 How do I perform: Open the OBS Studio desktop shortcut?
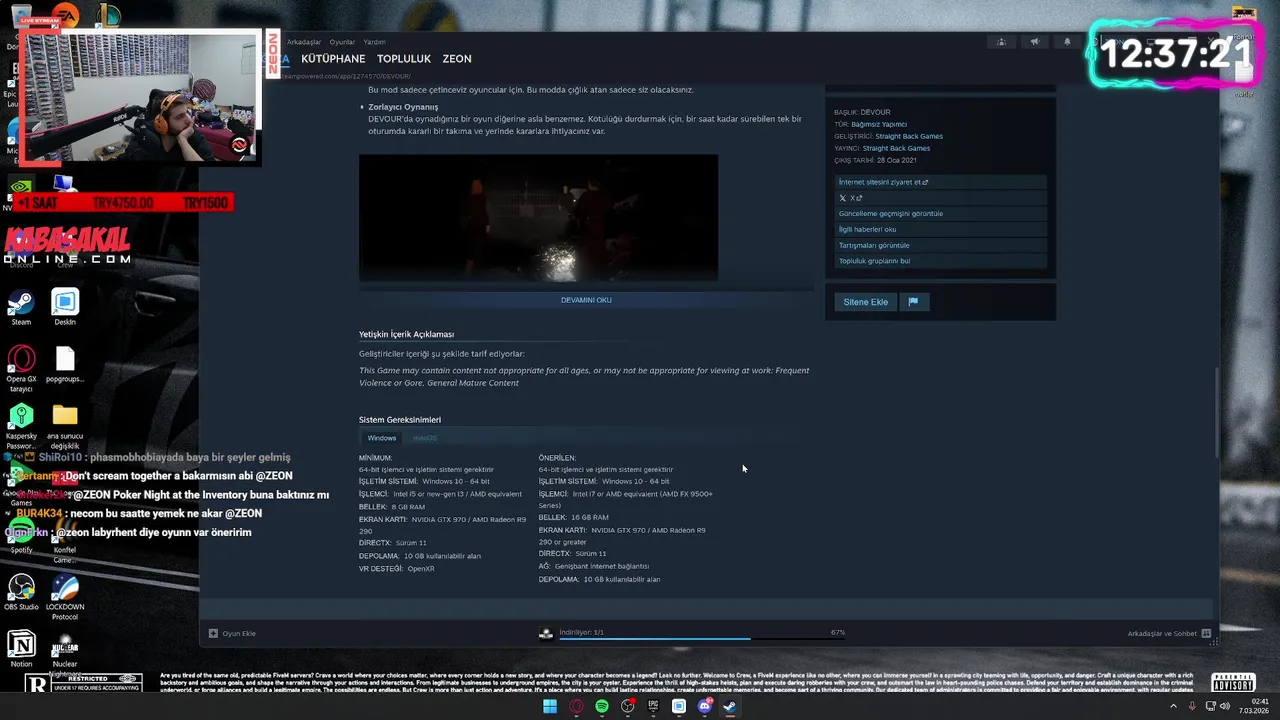(21, 592)
